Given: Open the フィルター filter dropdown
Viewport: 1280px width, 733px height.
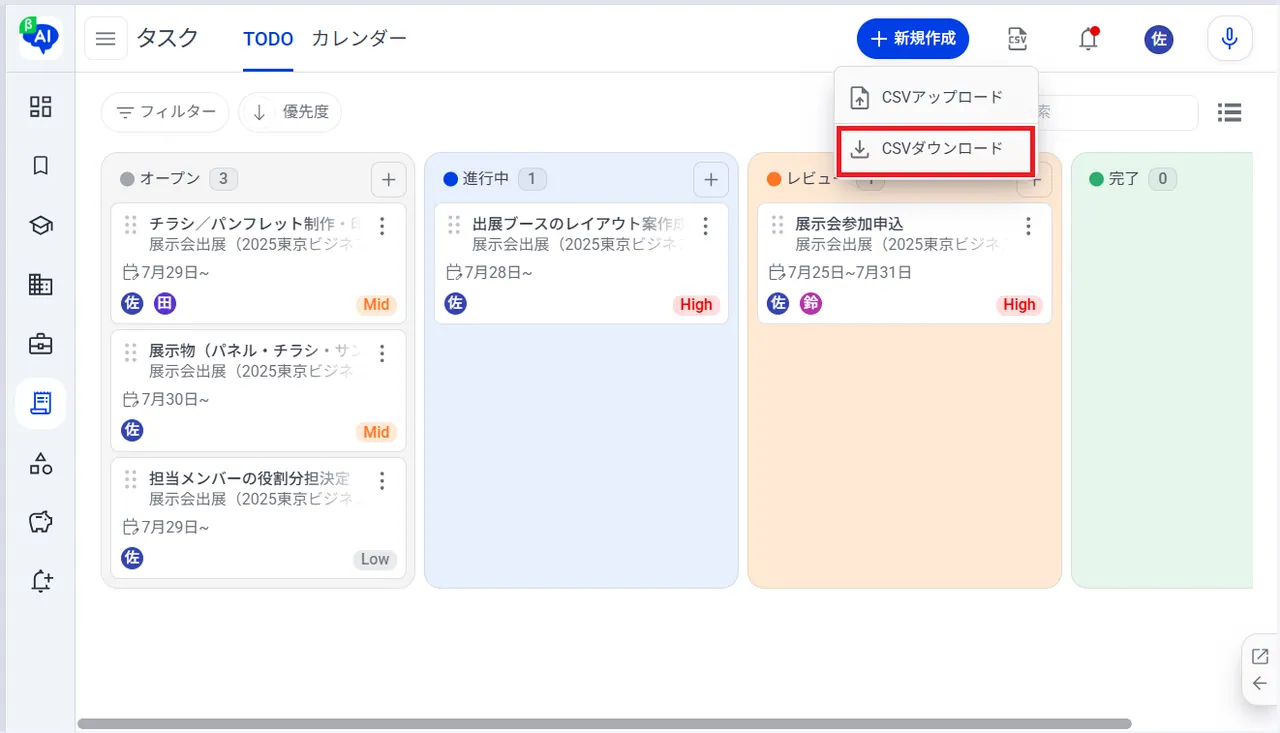Looking at the screenshot, I should (x=165, y=112).
